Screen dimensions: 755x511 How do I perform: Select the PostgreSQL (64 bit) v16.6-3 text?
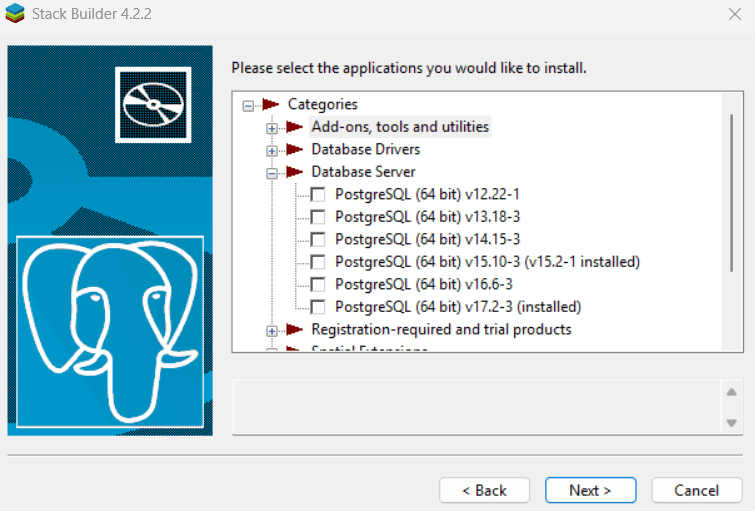pos(424,284)
